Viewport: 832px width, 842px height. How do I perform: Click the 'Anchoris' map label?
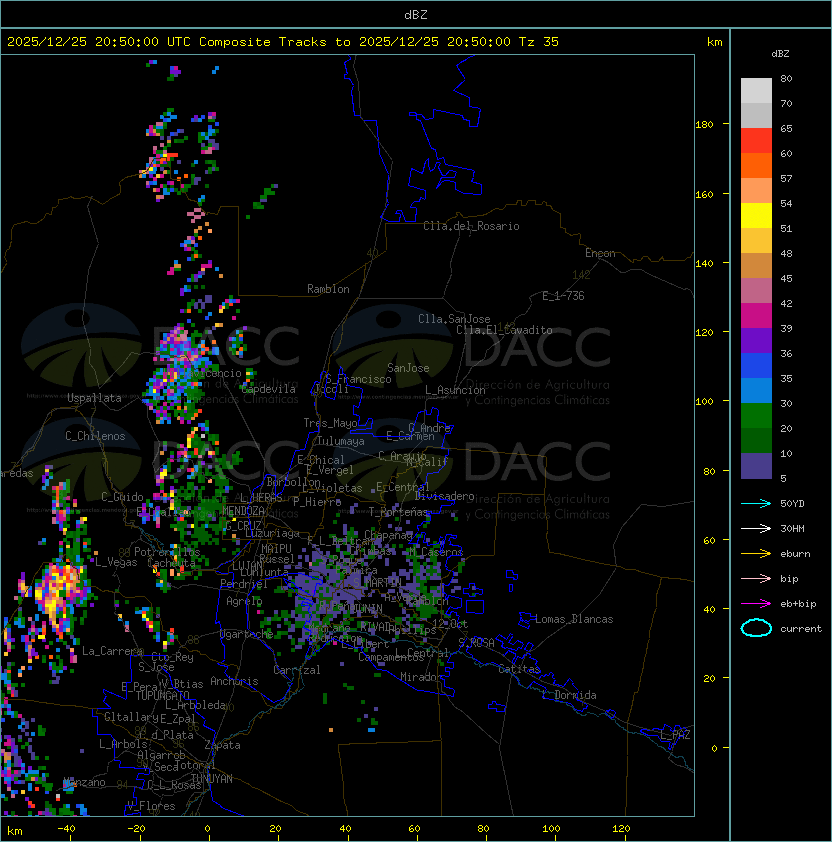[x=234, y=681]
